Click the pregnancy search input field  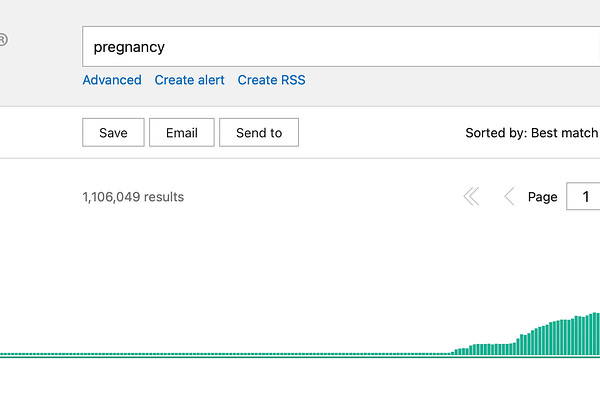coord(341,47)
